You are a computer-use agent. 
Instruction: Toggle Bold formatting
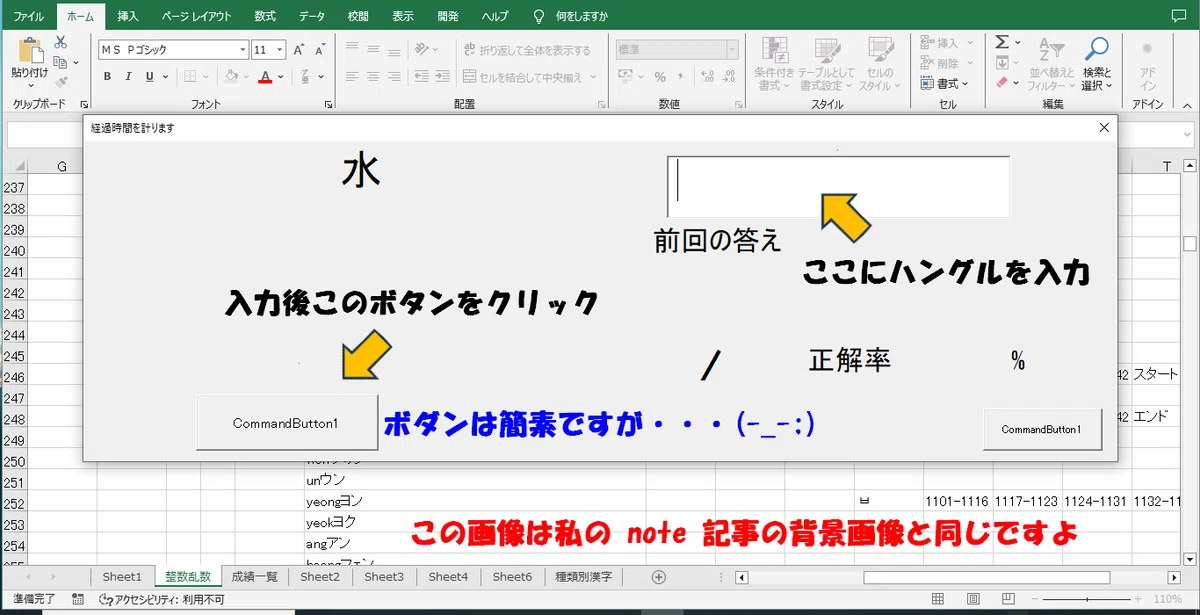tap(107, 76)
